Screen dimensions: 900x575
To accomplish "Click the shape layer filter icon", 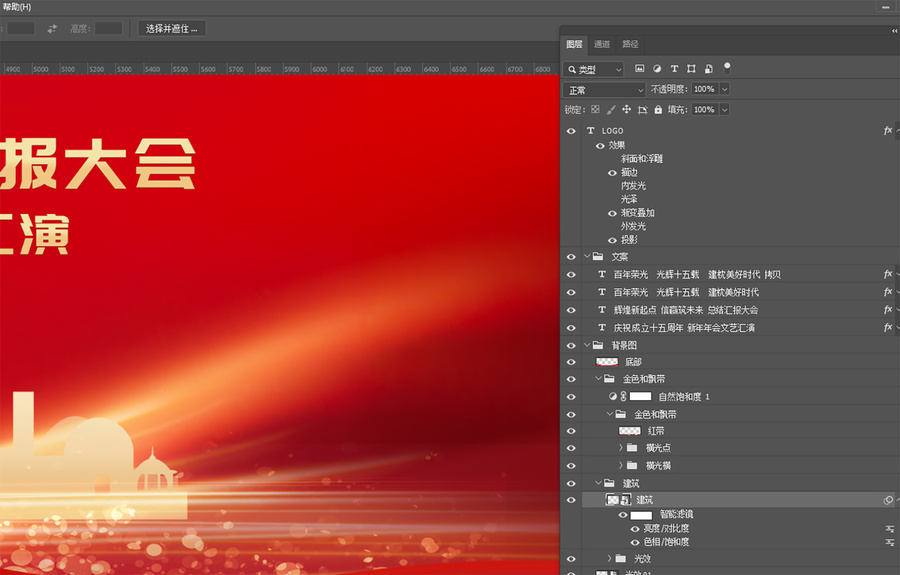I will [x=692, y=69].
